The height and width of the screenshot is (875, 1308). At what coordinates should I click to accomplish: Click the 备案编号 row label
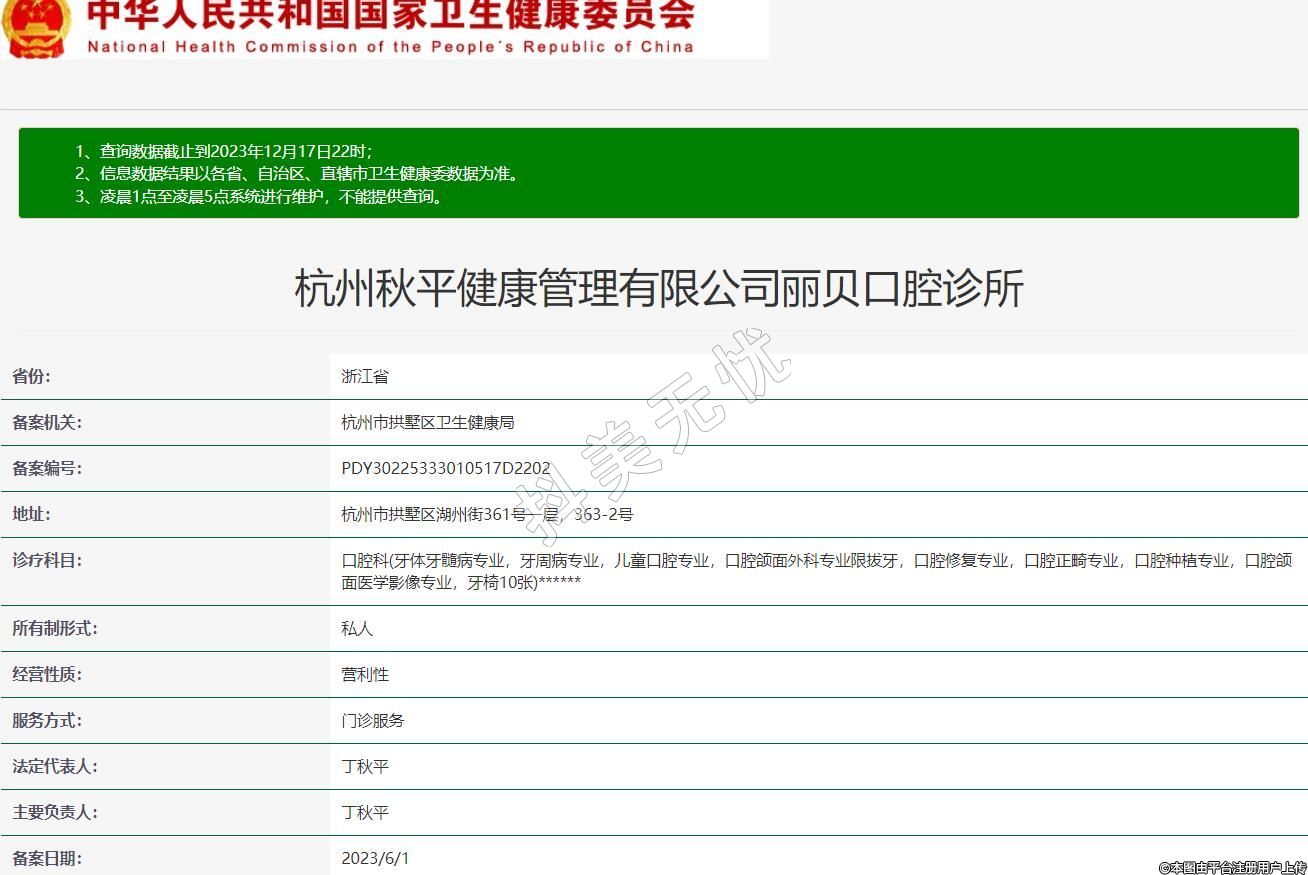[x=47, y=469]
